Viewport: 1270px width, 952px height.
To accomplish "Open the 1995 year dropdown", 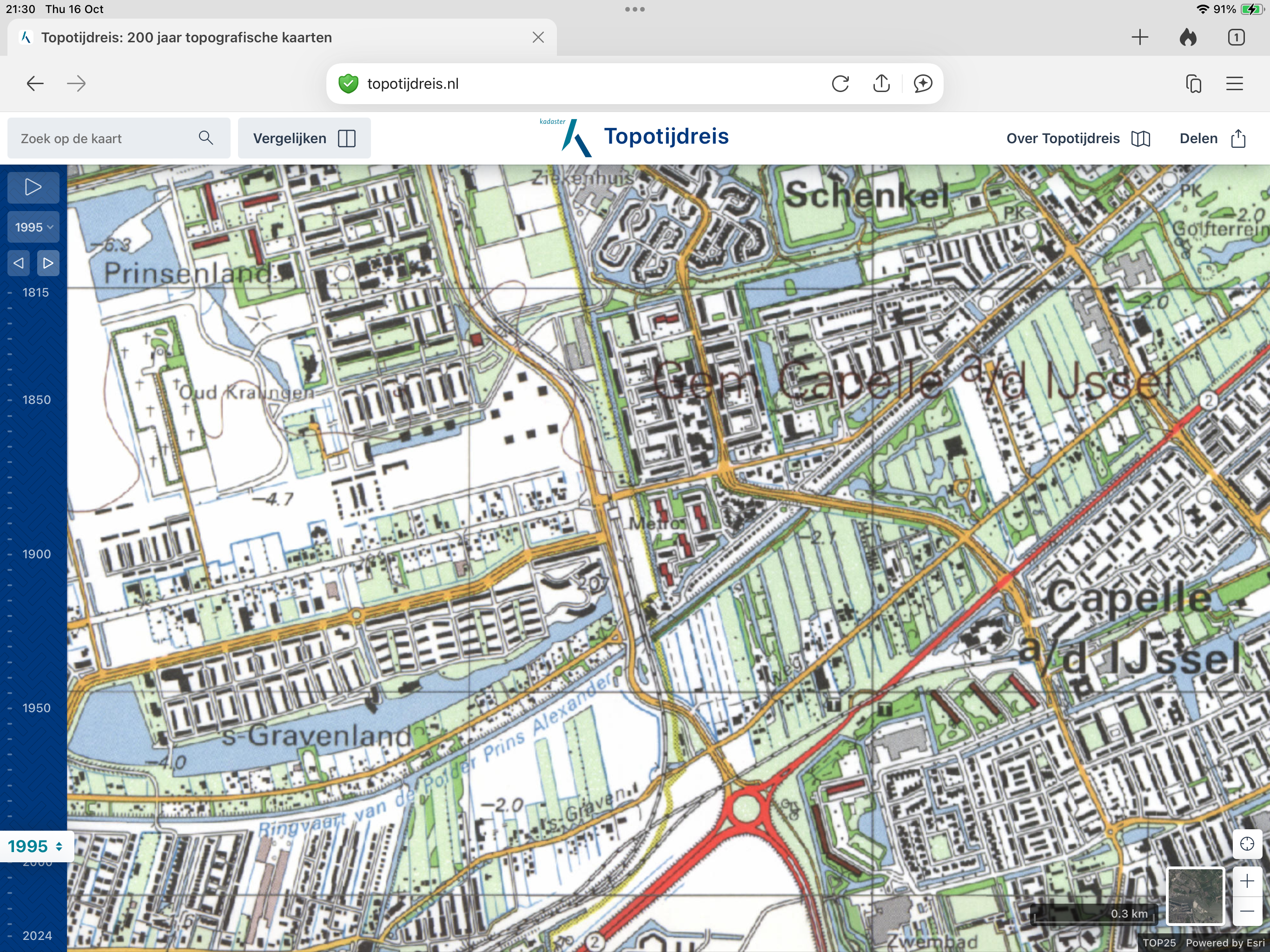I will coord(33,227).
